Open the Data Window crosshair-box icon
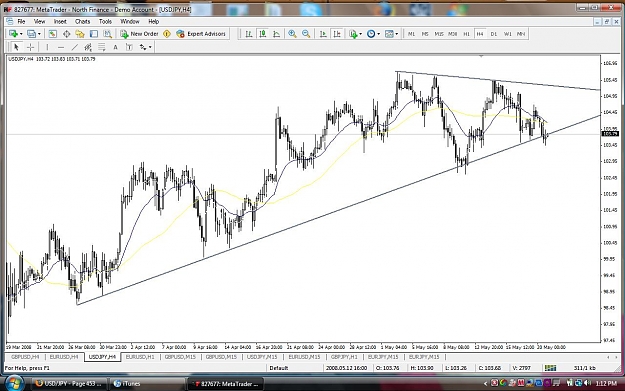The width and height of the screenshot is (625, 391). [67, 34]
